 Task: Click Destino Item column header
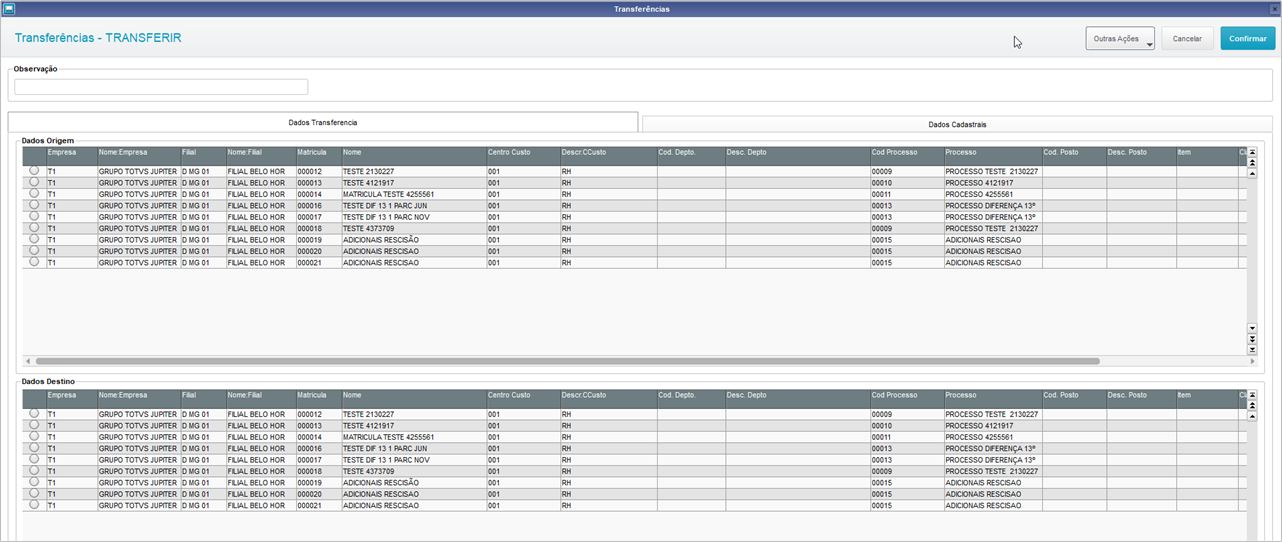pyautogui.click(x=1207, y=399)
